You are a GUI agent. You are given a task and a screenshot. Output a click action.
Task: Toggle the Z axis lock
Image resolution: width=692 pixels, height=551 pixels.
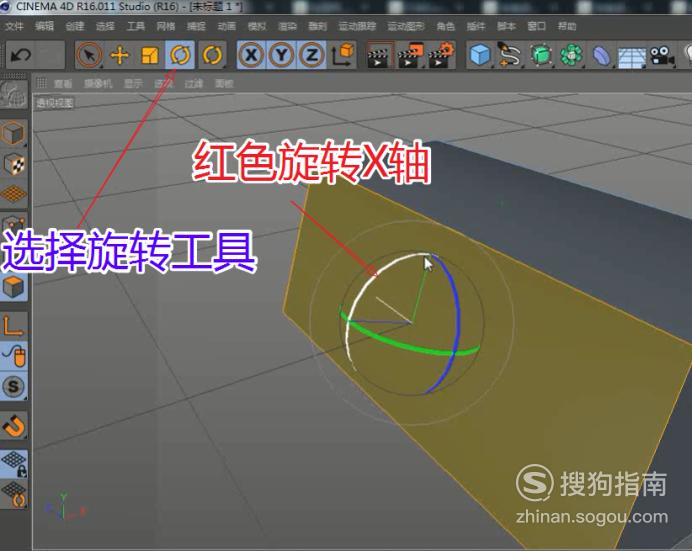tap(312, 55)
